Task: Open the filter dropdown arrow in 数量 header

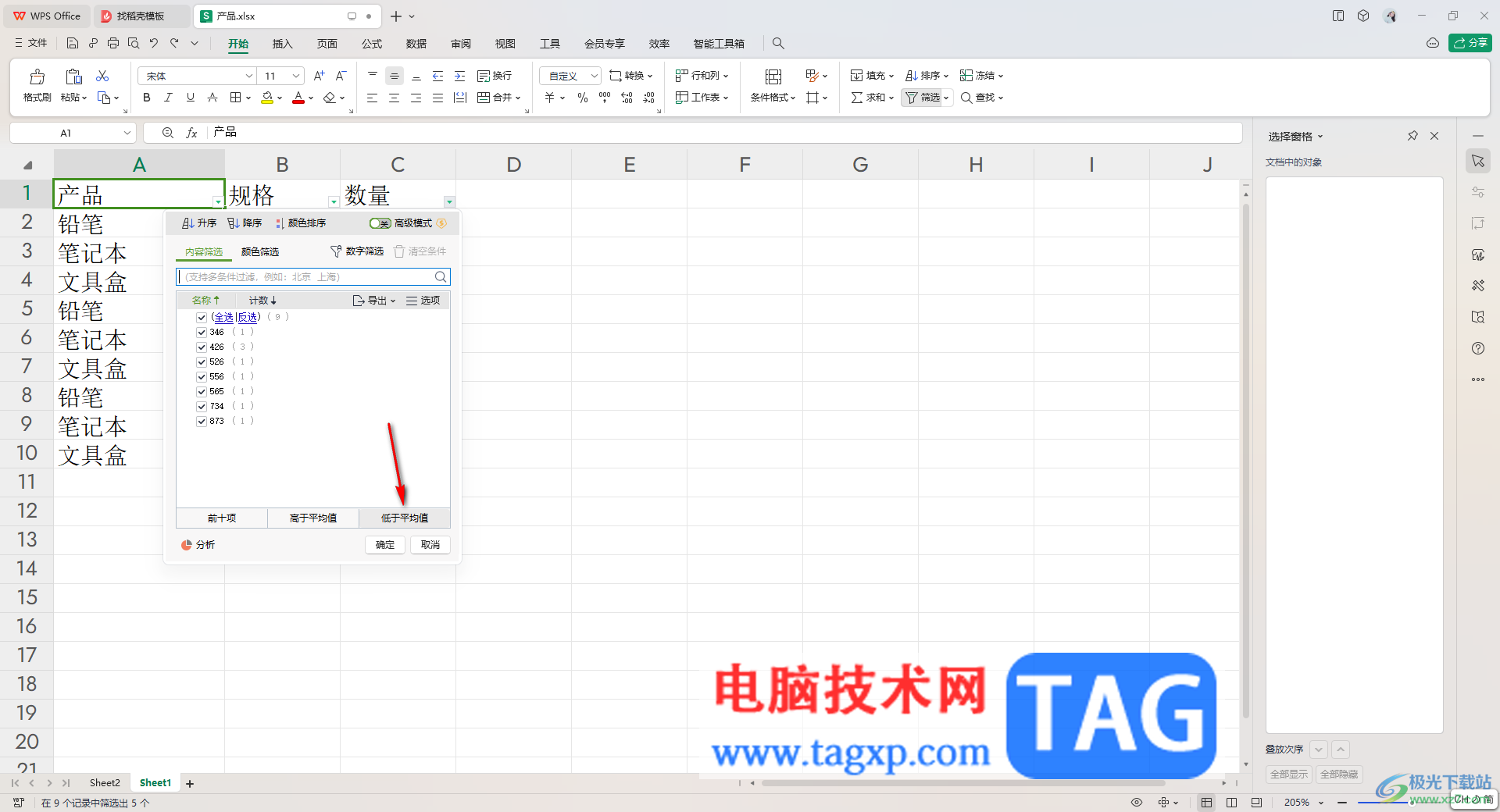Action: pyautogui.click(x=449, y=201)
